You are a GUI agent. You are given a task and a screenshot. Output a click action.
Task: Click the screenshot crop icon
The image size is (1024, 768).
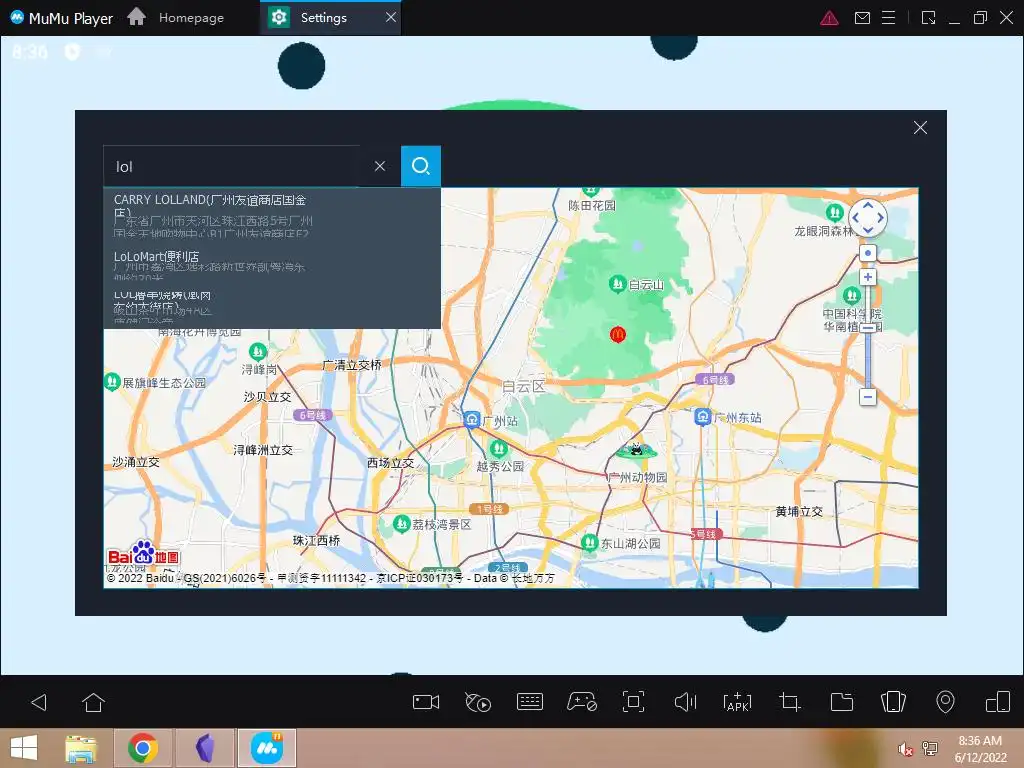tap(790, 702)
